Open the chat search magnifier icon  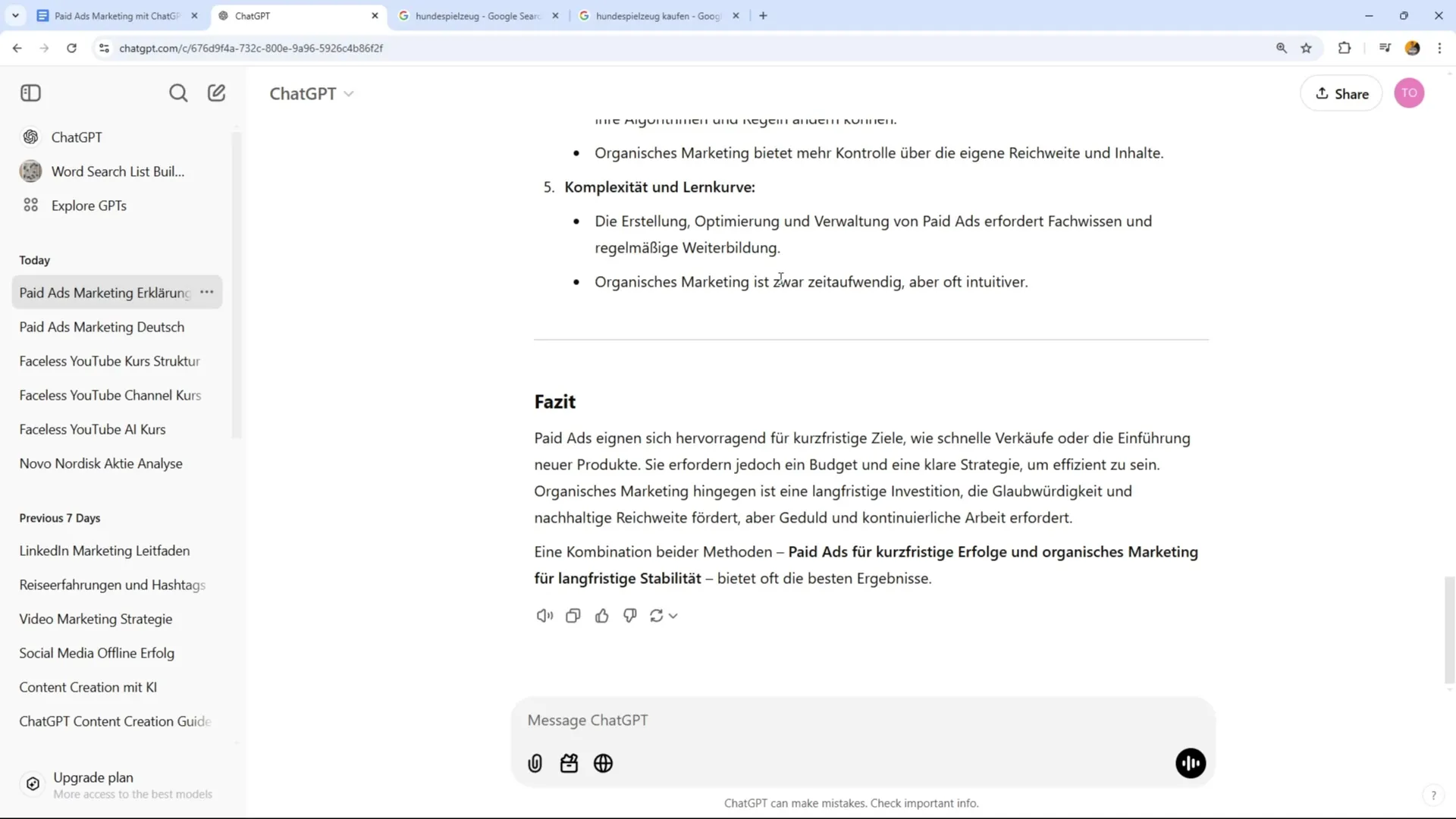point(178,93)
